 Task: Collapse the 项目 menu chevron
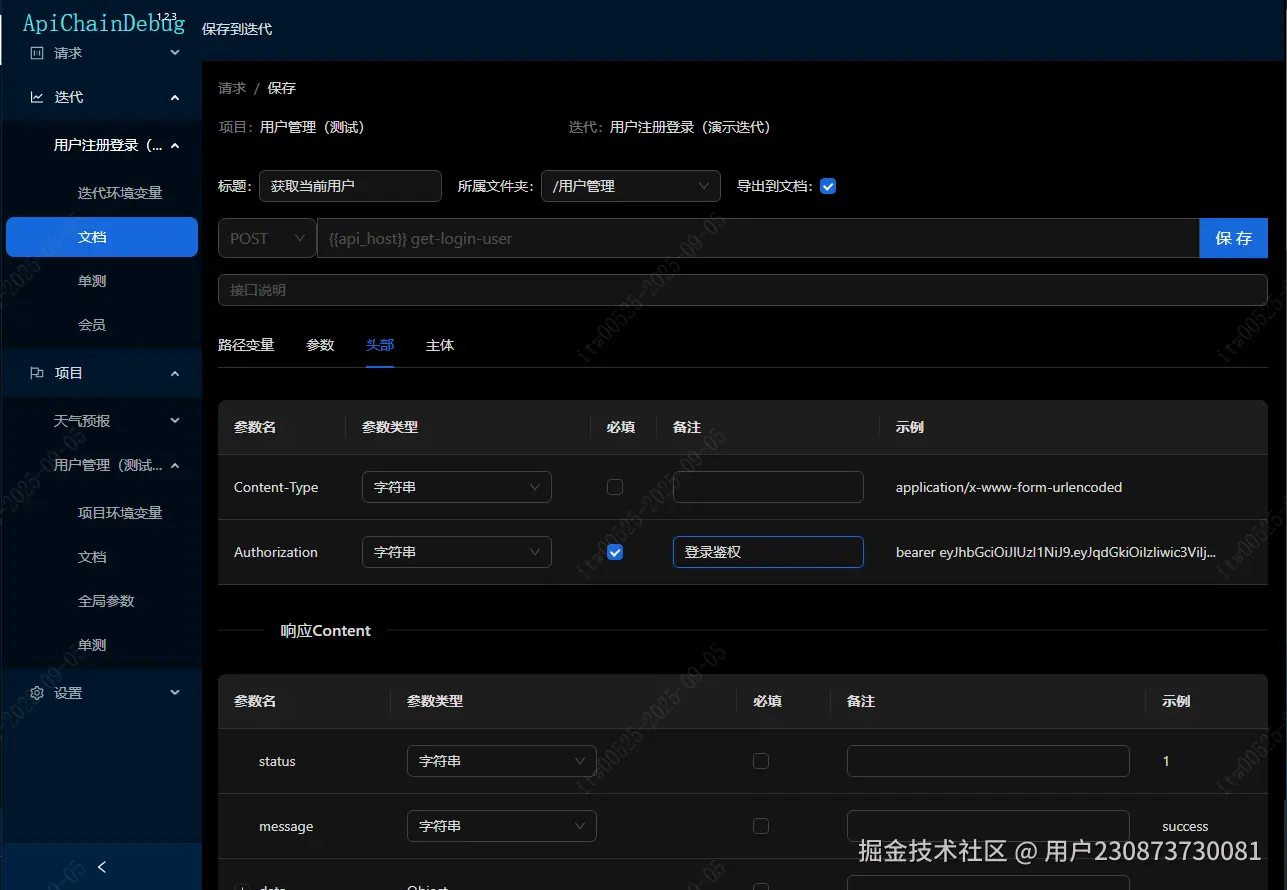click(175, 373)
